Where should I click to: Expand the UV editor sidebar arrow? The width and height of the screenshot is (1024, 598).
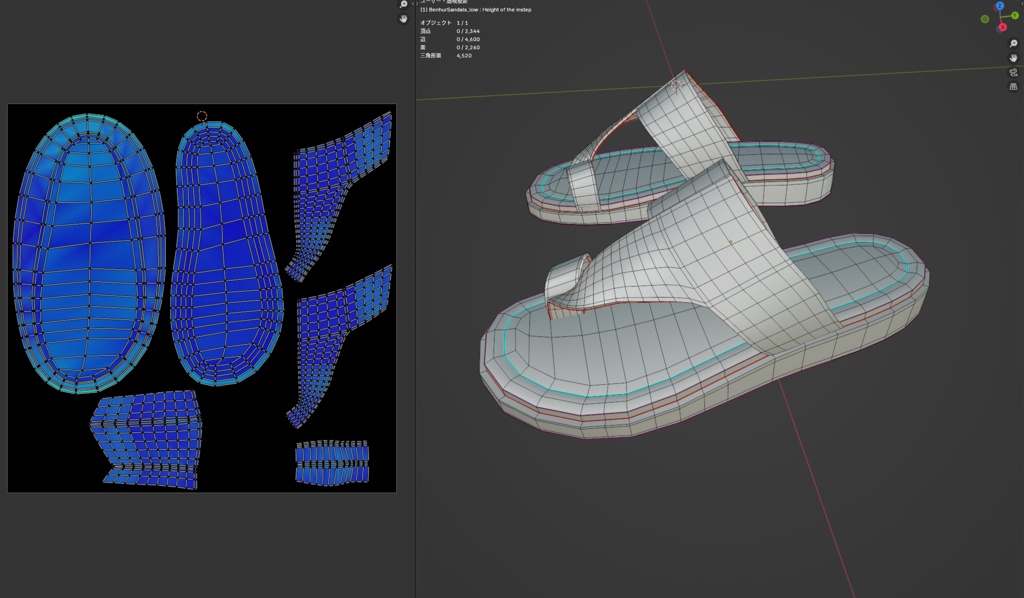tap(414, 3)
